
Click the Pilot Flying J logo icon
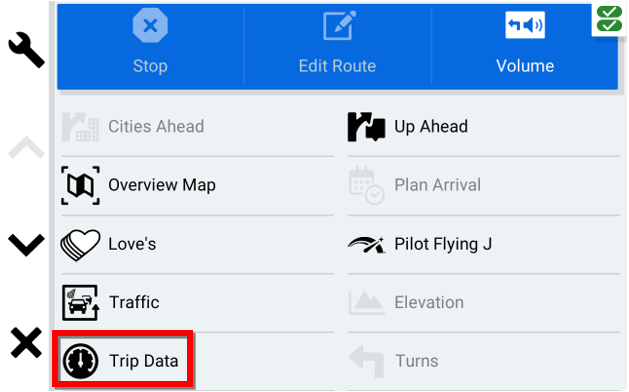(366, 245)
